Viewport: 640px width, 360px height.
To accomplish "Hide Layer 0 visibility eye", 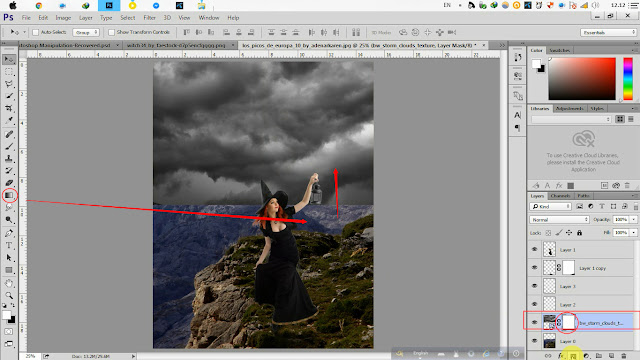I will 535,341.
